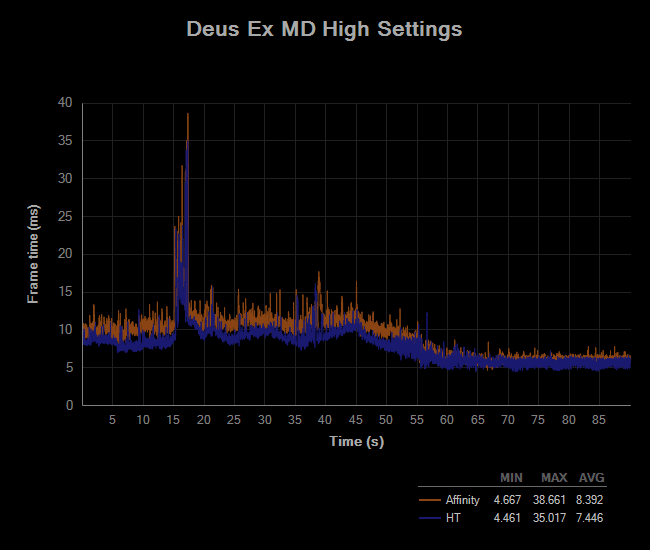Image resolution: width=650 pixels, height=550 pixels.
Task: Click HT average value 7.446
Action: pos(589,518)
